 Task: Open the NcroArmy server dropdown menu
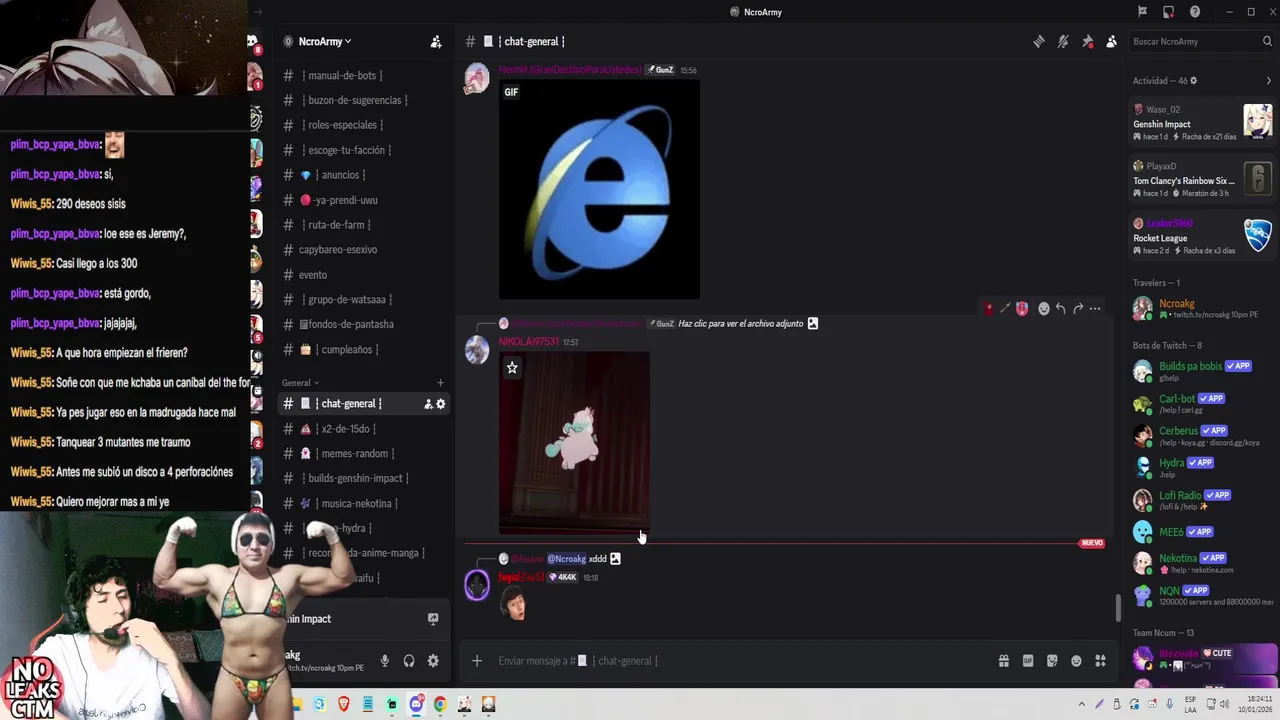[325, 42]
